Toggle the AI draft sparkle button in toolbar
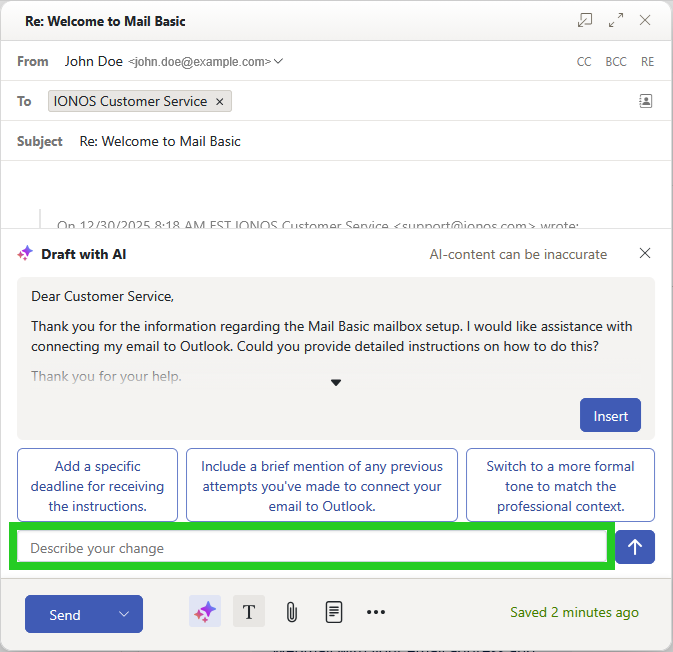Viewport: 673px width, 652px height. (x=205, y=612)
